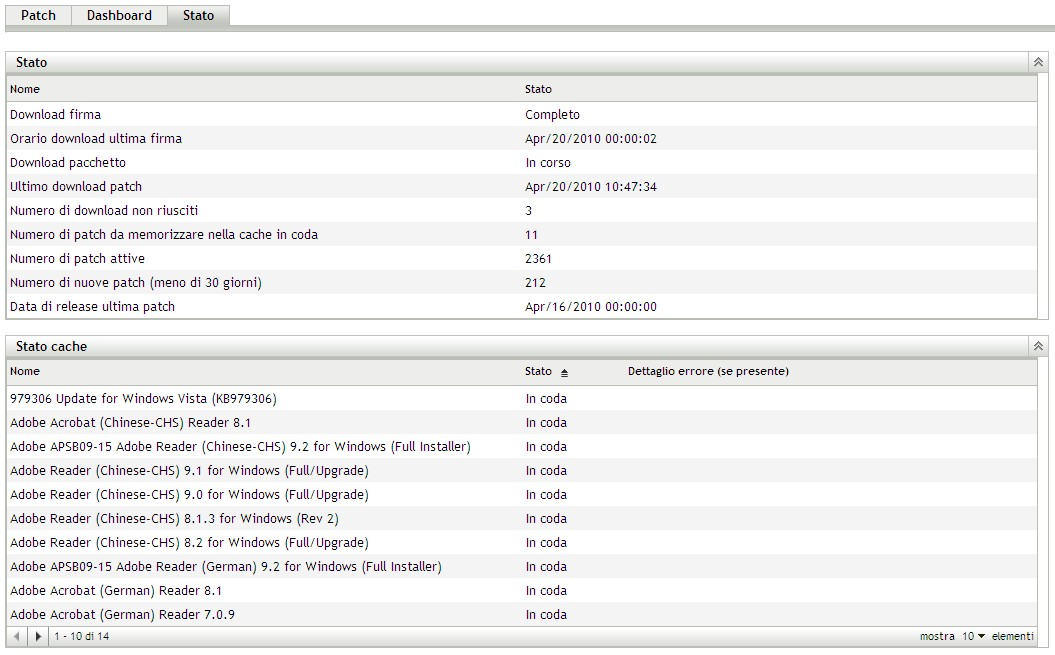
Task: Sort by Stato column arrow icon
Action: [564, 372]
